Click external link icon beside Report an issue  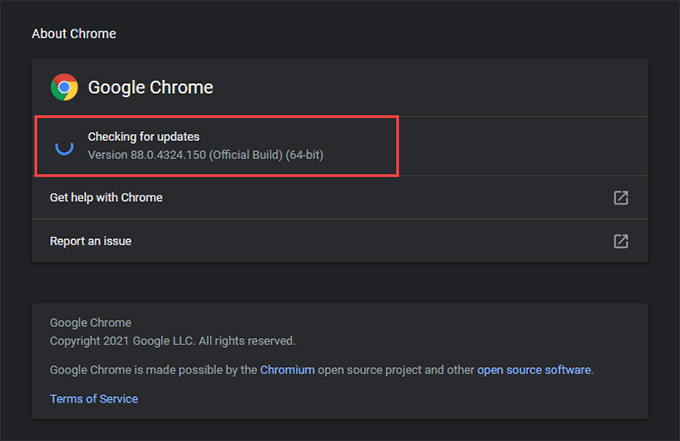(x=621, y=241)
